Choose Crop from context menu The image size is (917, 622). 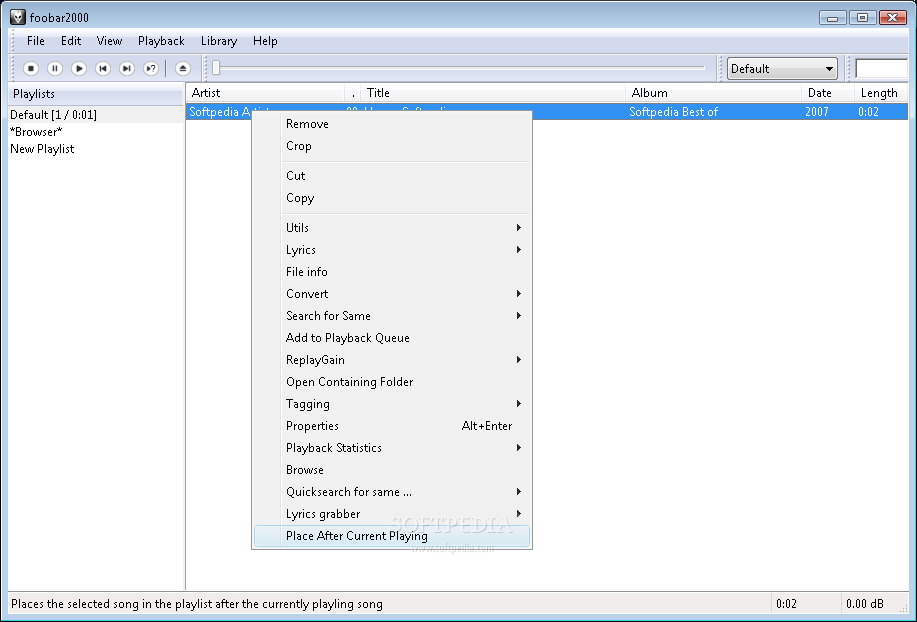(392, 146)
